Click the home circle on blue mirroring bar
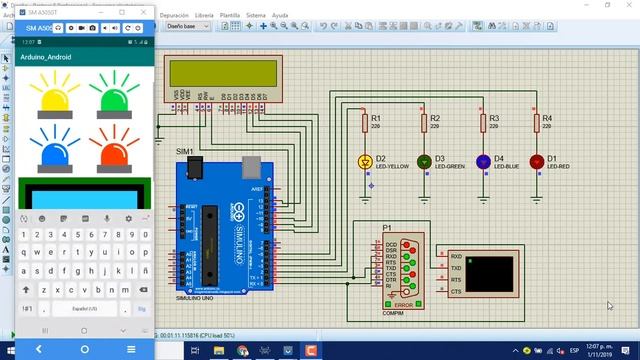 [85, 349]
